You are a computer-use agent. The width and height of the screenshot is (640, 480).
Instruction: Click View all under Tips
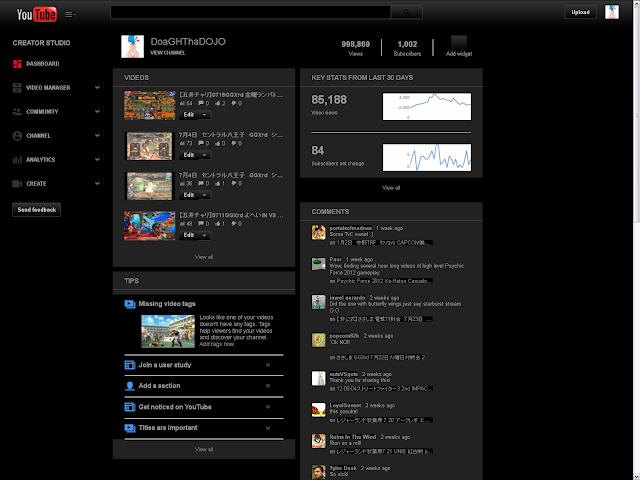[204, 449]
